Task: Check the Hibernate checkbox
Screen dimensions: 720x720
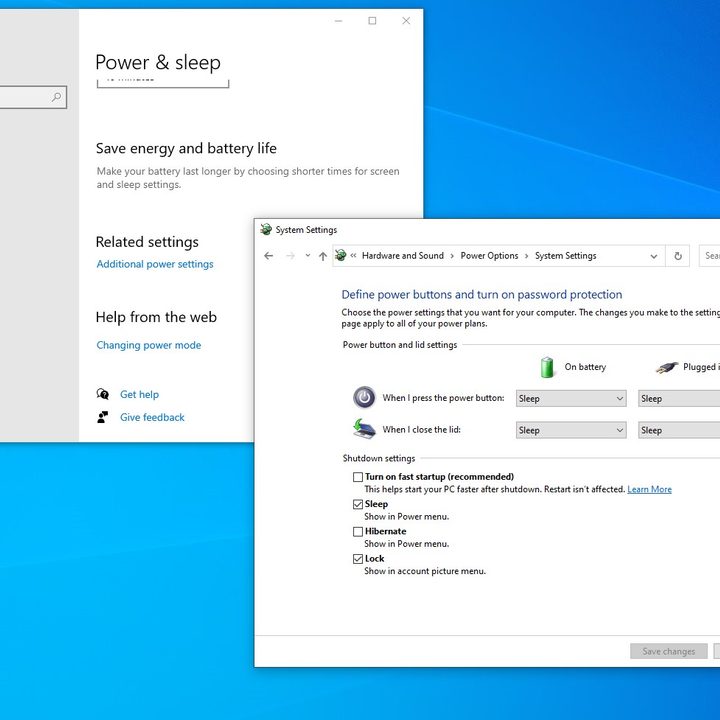Action: tap(358, 531)
